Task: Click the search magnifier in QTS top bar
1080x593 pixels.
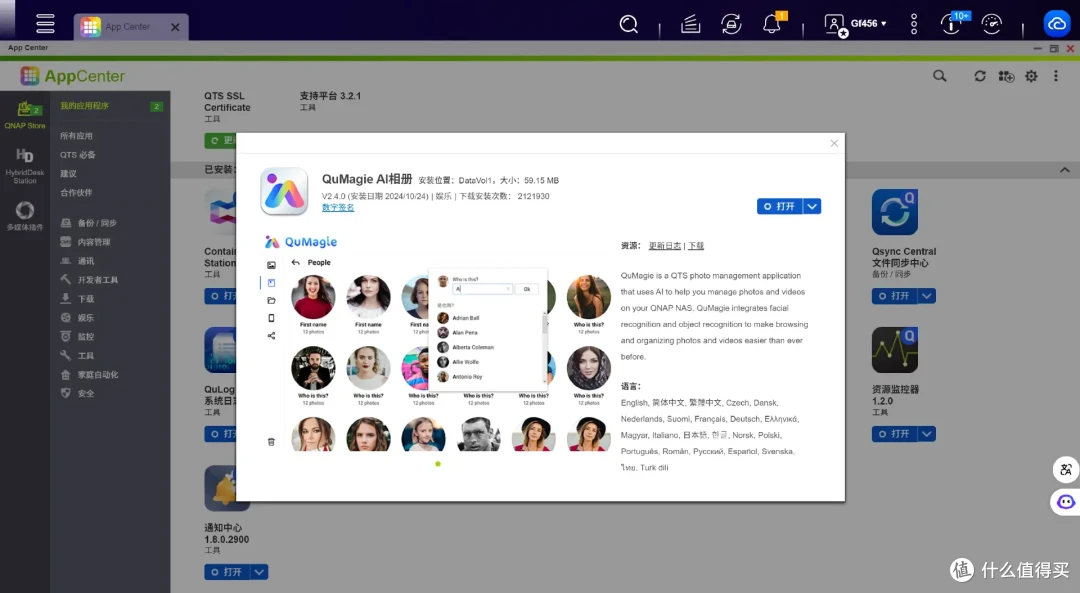Action: pyautogui.click(x=628, y=24)
